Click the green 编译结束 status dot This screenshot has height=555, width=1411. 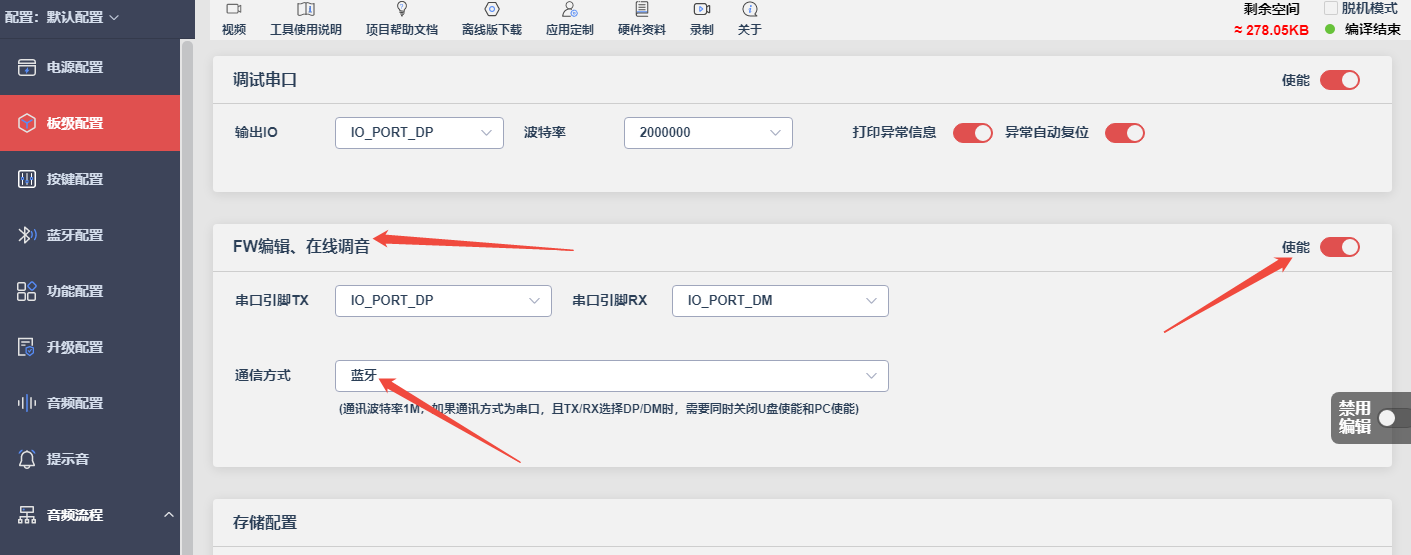click(x=1330, y=29)
